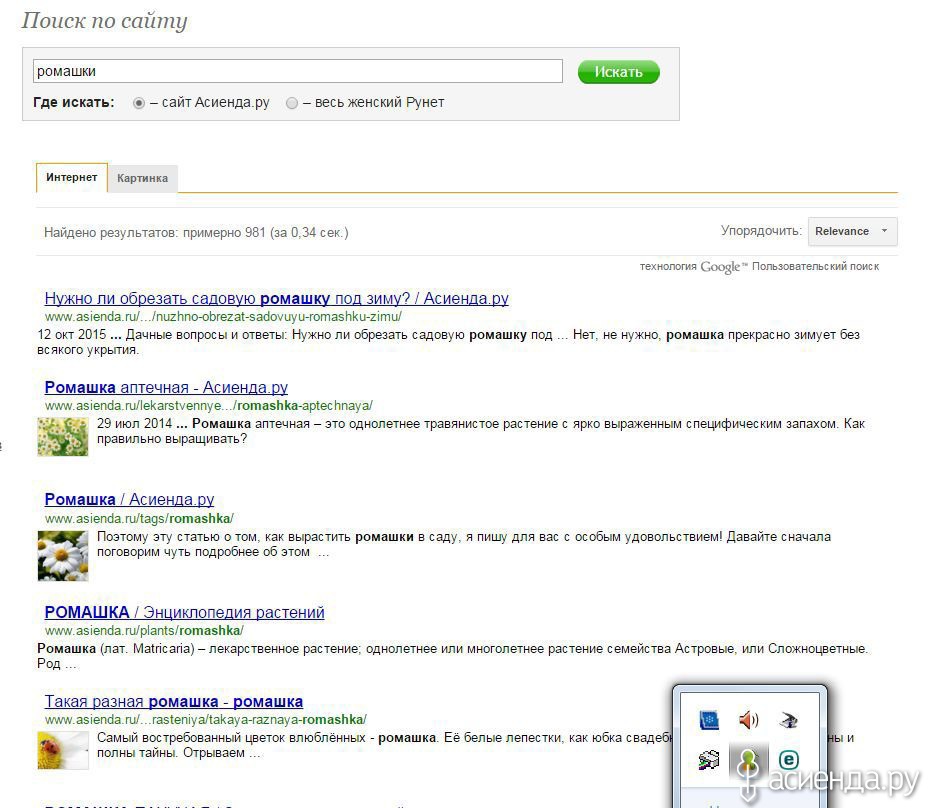Click the "Поиск по сайту" heading

tap(105, 20)
